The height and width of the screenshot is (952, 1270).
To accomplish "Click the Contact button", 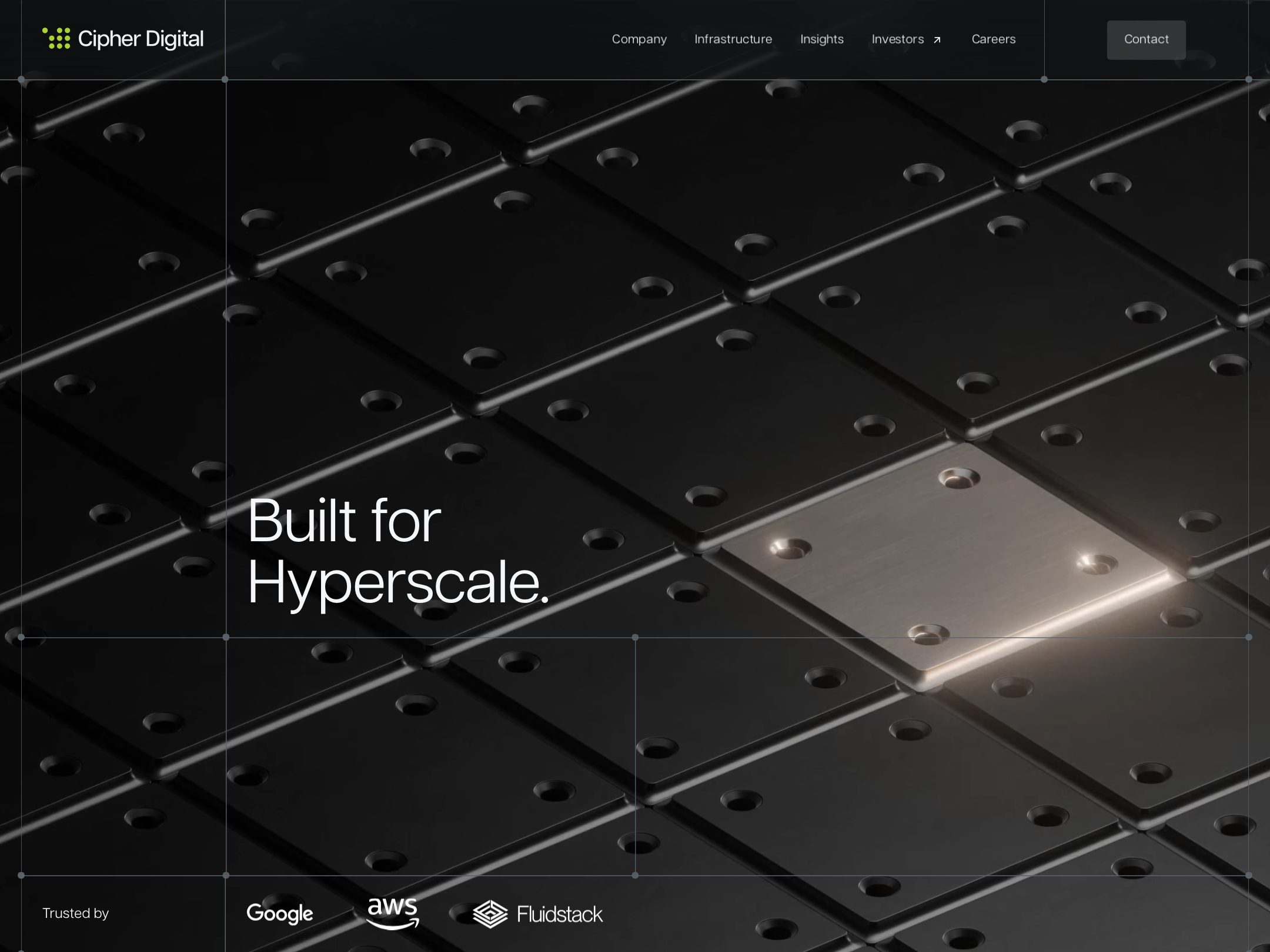I will tap(1146, 39).
